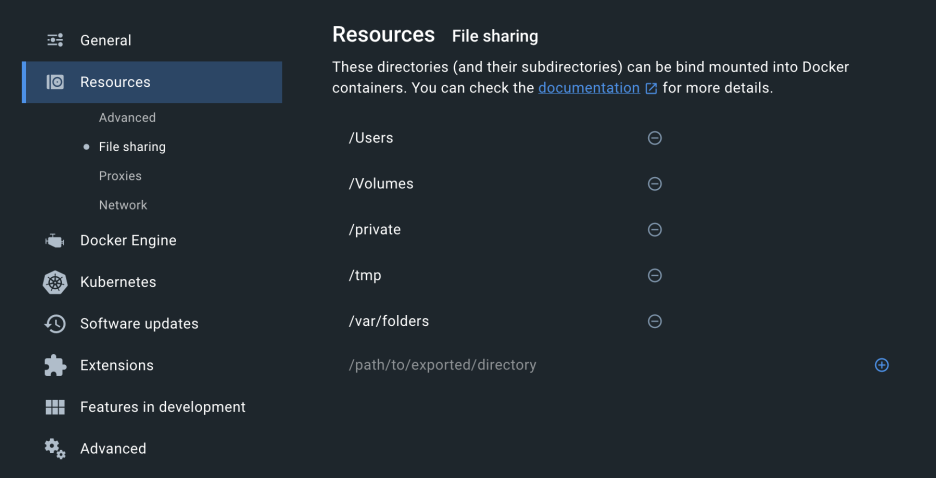This screenshot has height=478, width=936.
Task: Click the external link icon beside documentation
Action: pos(651,89)
